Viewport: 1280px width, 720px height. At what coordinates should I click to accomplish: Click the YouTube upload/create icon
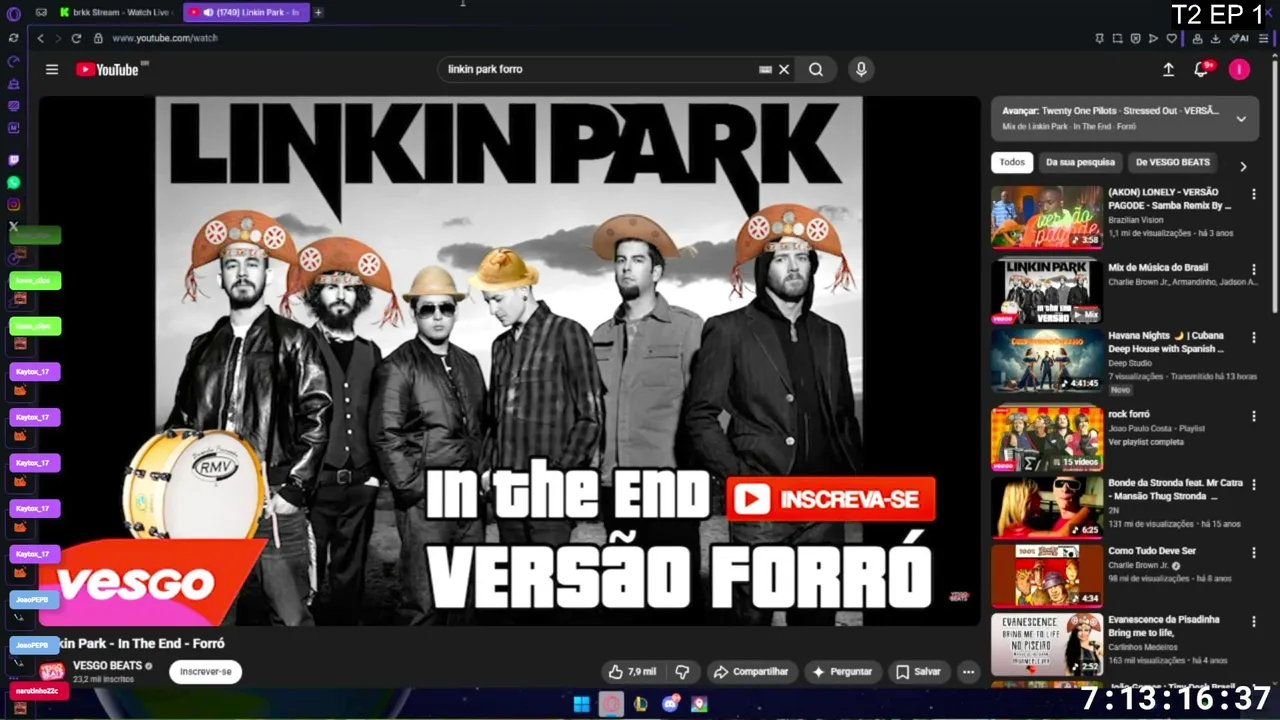1168,69
